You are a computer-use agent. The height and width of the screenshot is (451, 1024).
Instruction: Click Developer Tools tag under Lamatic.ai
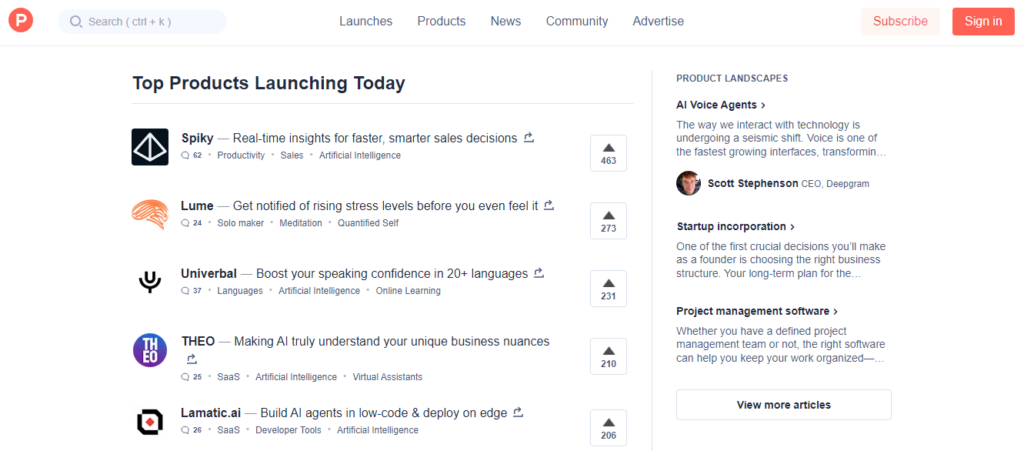point(288,430)
